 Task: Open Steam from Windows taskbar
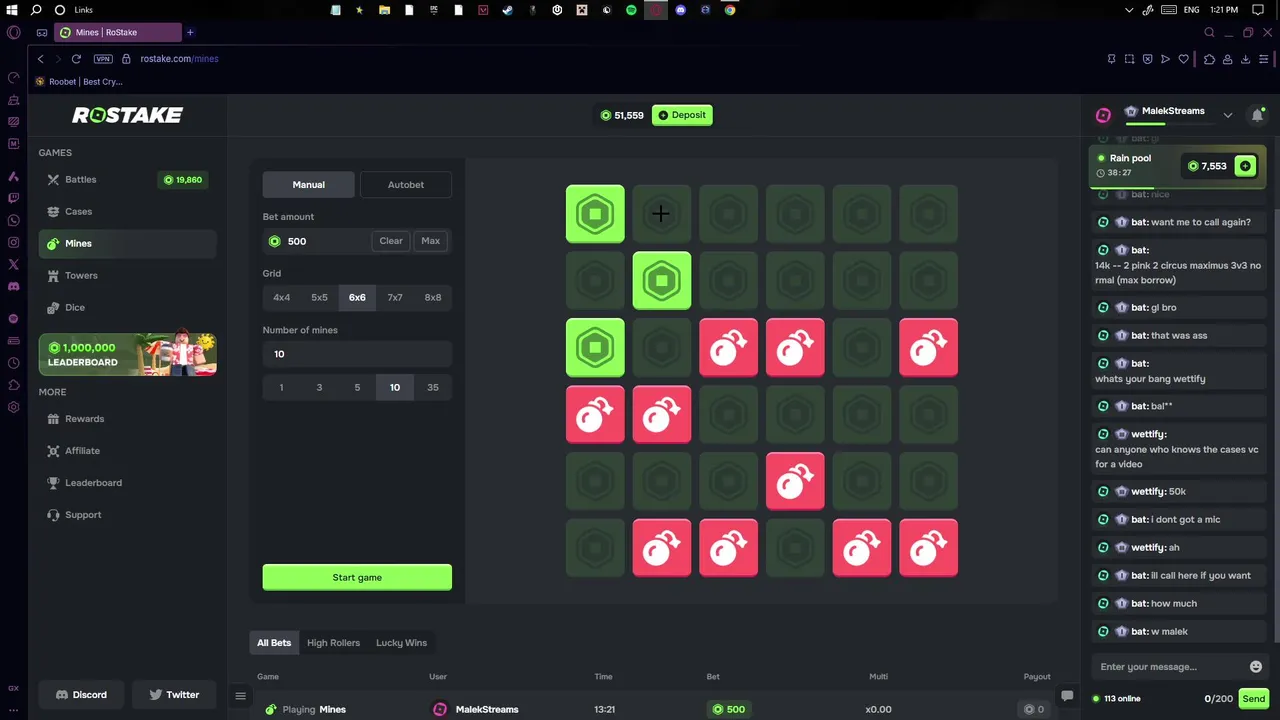click(507, 10)
